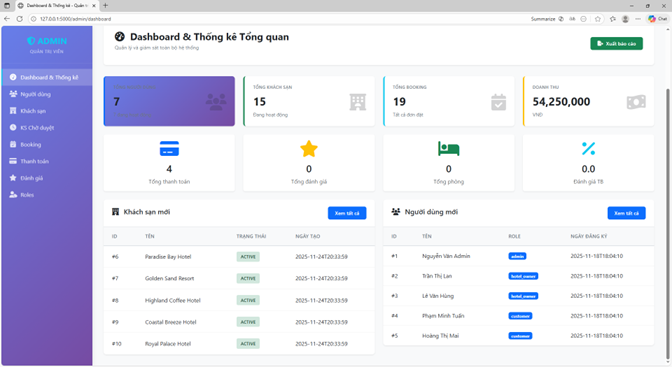Open a new browser tab with plus
The height and width of the screenshot is (367, 672).
click(x=105, y=6)
